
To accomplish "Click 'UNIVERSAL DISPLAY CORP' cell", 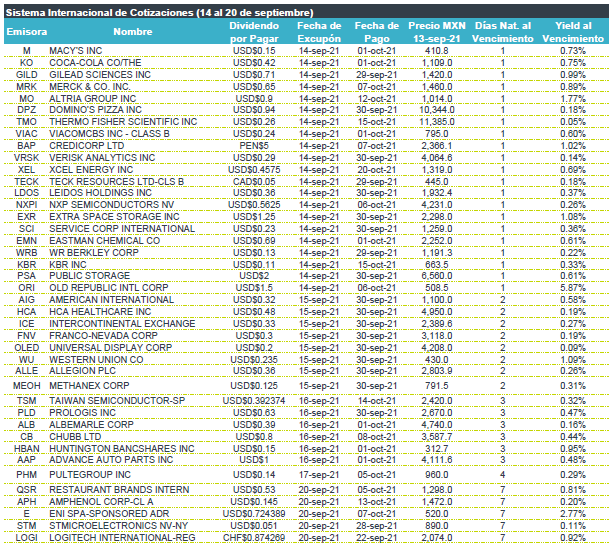I will [x=110, y=347].
